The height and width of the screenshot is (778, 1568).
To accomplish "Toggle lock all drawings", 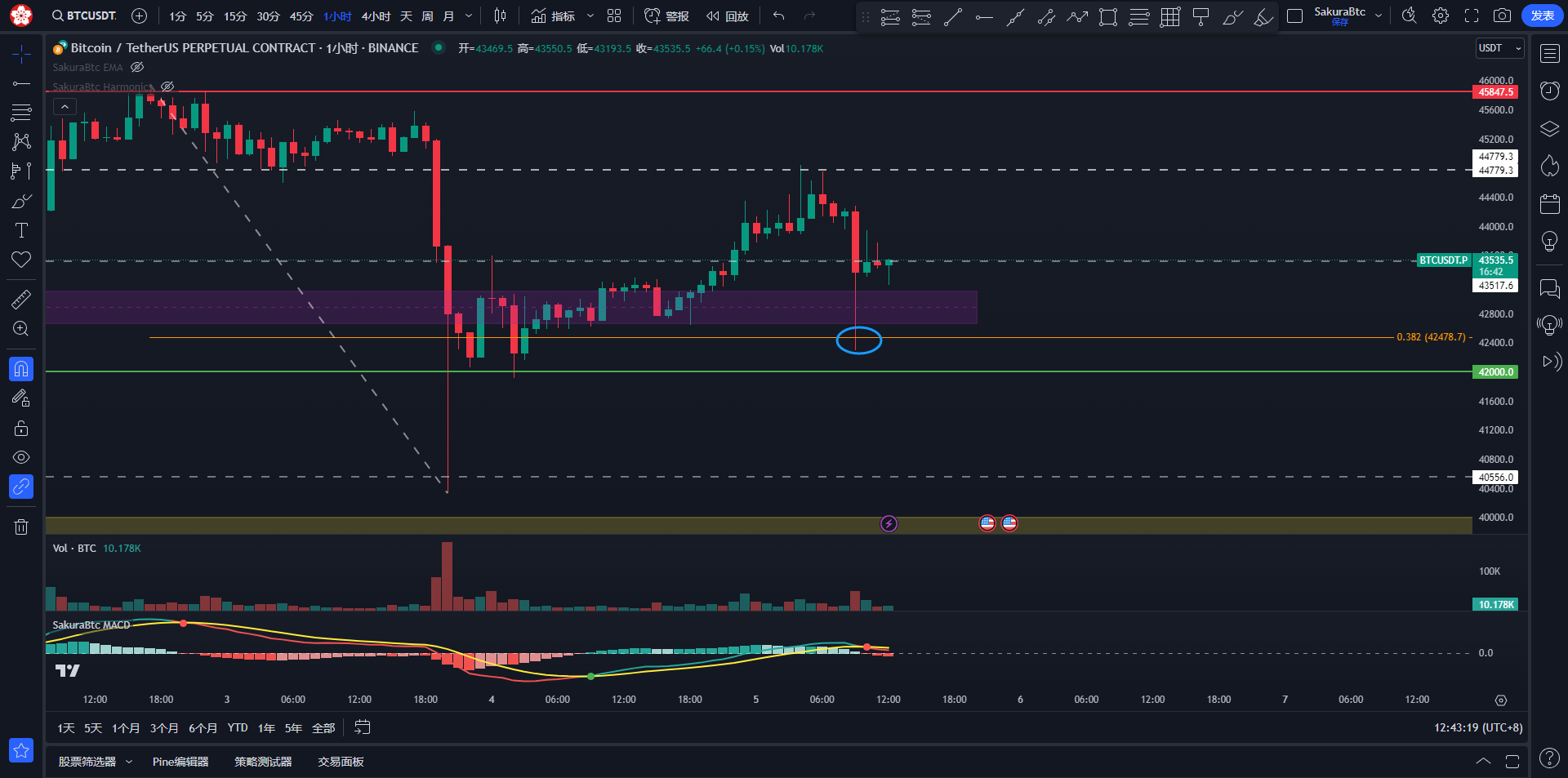I will (x=21, y=428).
